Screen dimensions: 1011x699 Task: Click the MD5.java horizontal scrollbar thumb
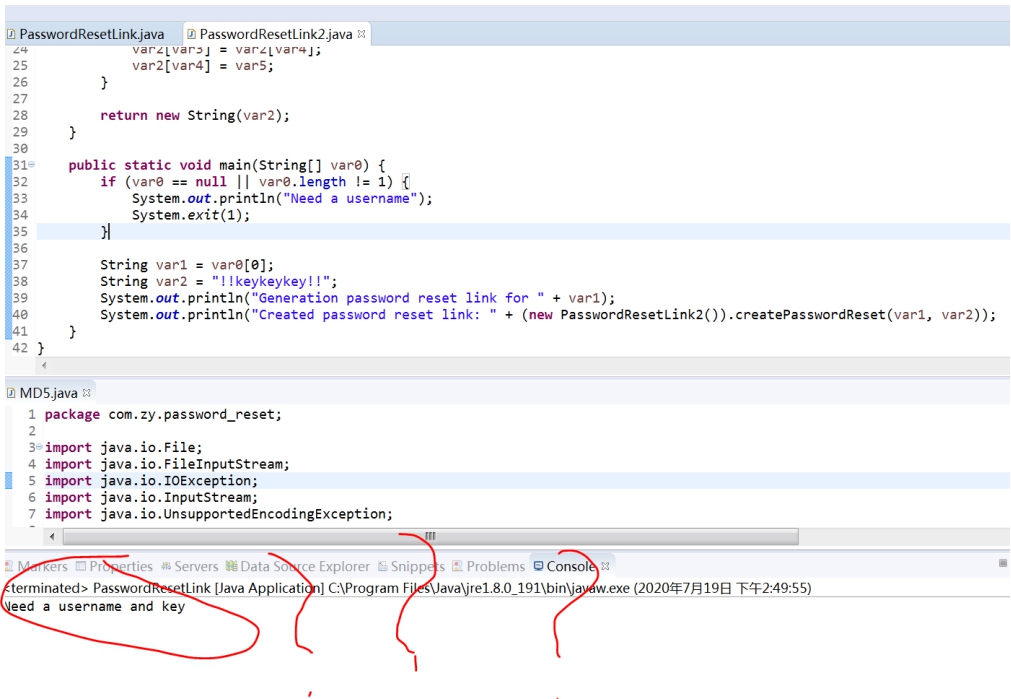(x=431, y=536)
